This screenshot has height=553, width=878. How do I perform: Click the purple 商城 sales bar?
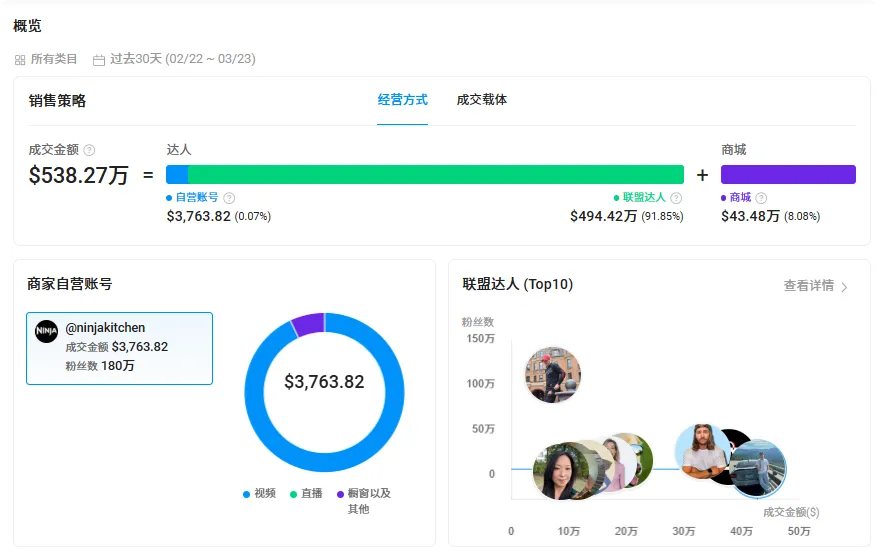[788, 174]
